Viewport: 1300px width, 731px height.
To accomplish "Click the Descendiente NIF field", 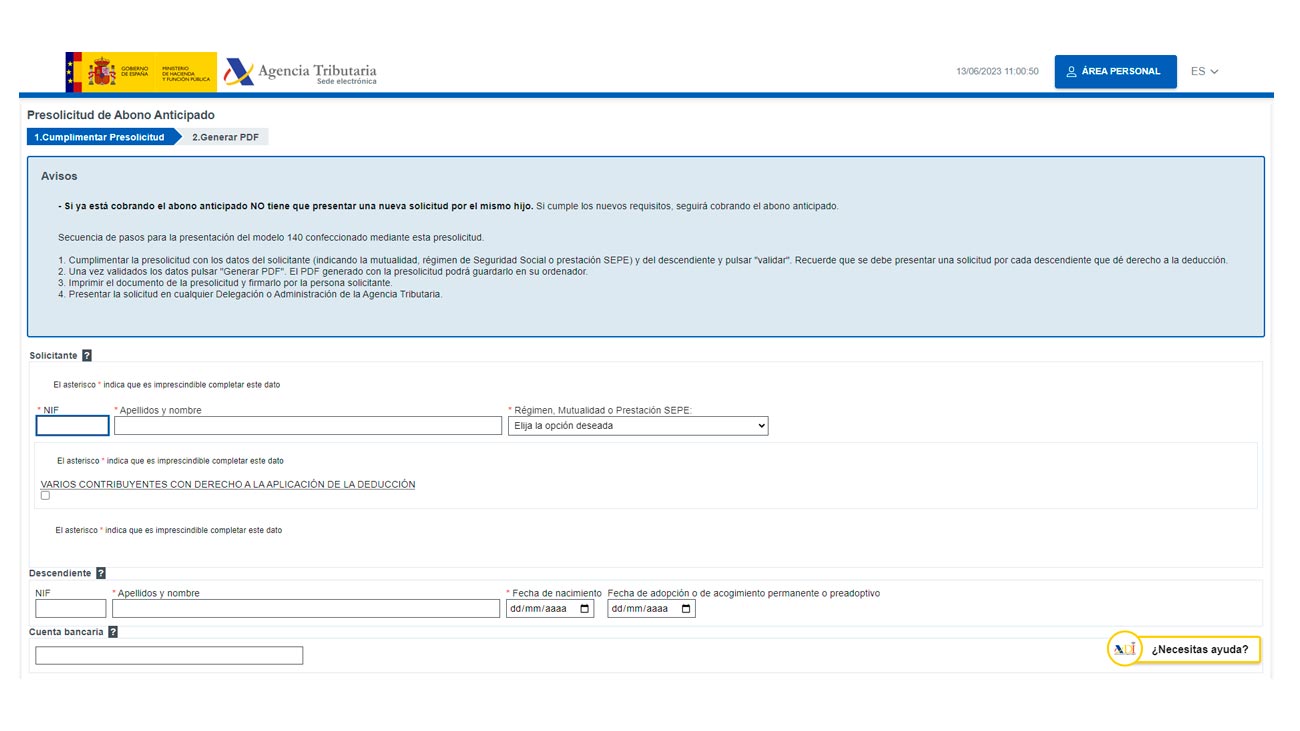I will coord(70,609).
